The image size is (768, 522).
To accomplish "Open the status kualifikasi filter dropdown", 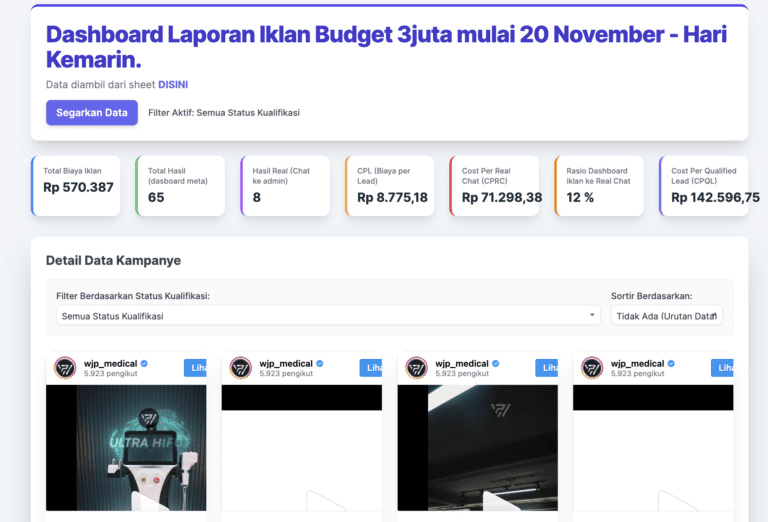I will (328, 315).
